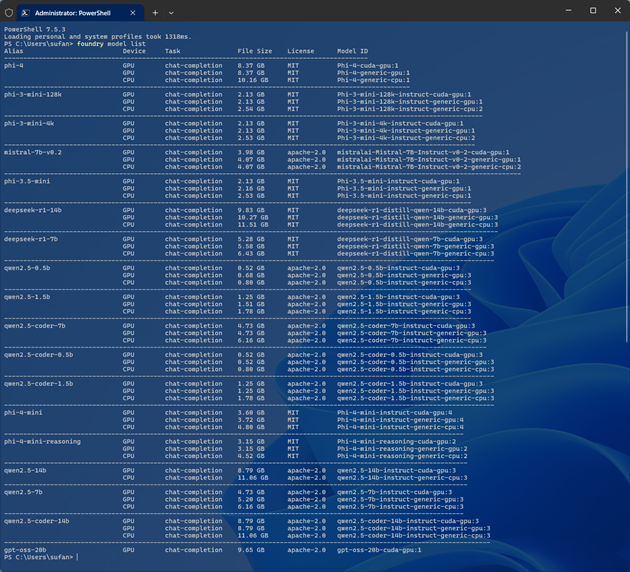Click the 'mistral-7b-v0.2' alias entry
The width and height of the screenshot is (630, 572).
point(32,153)
